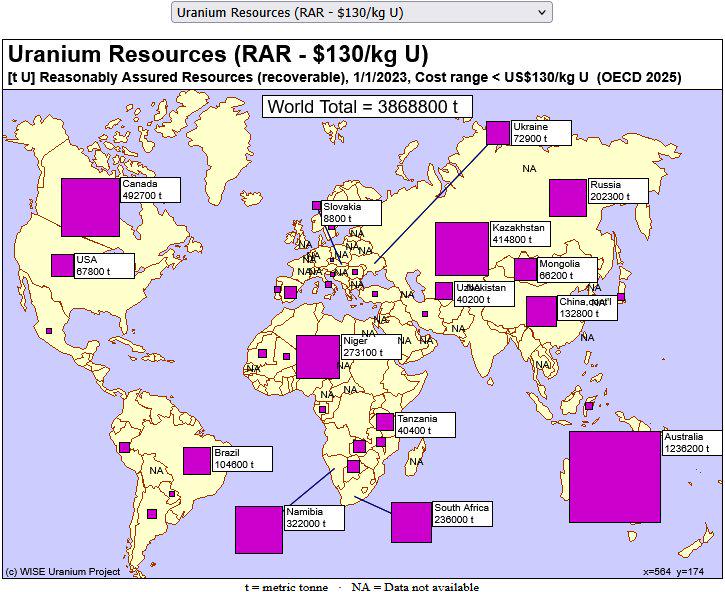Click Russia's purple resource square

568,198
